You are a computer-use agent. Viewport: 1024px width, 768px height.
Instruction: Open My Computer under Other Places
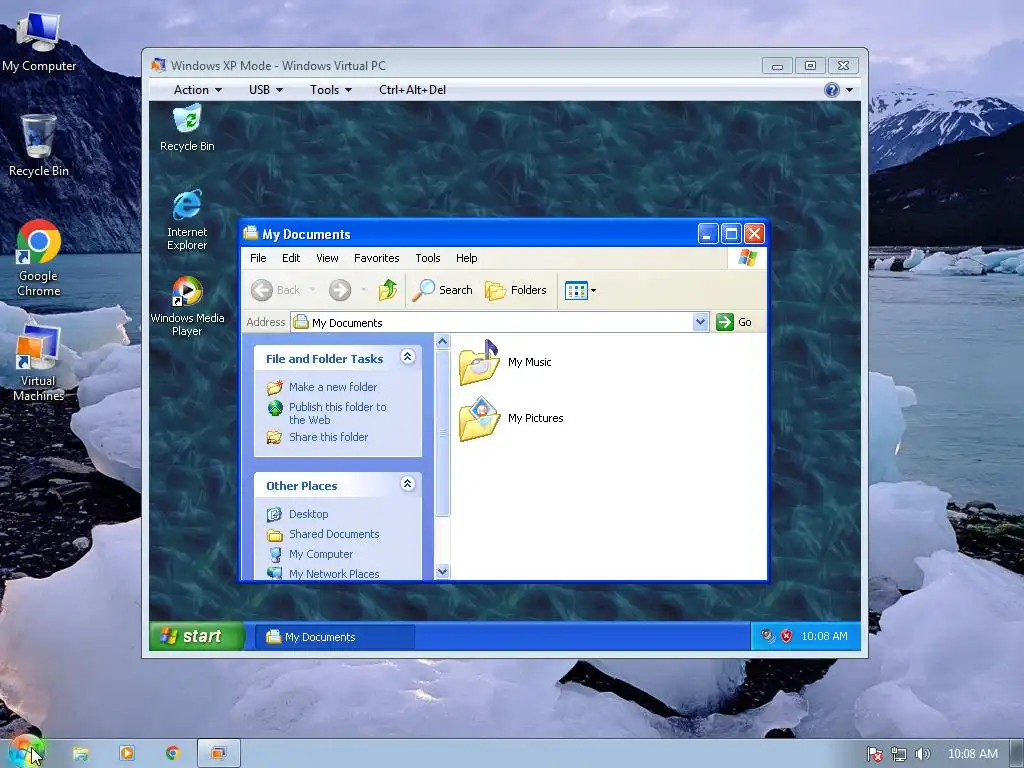[310, 554]
